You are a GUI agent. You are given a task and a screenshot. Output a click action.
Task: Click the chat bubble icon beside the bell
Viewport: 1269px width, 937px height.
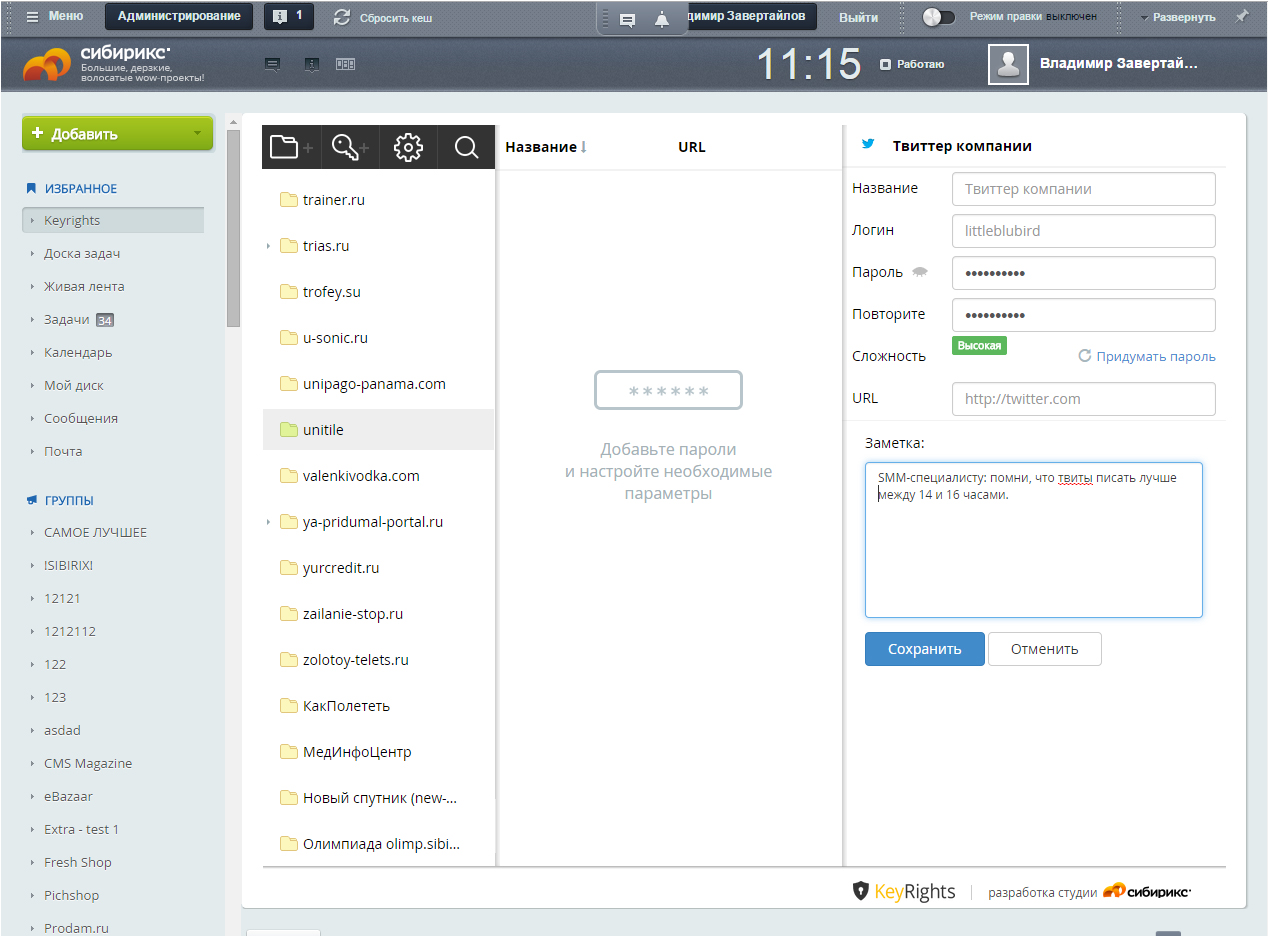[x=627, y=19]
